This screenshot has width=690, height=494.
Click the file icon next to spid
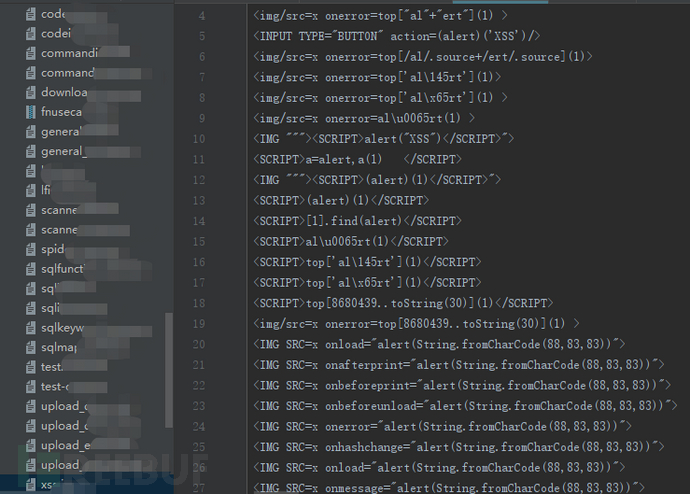click(x=30, y=249)
